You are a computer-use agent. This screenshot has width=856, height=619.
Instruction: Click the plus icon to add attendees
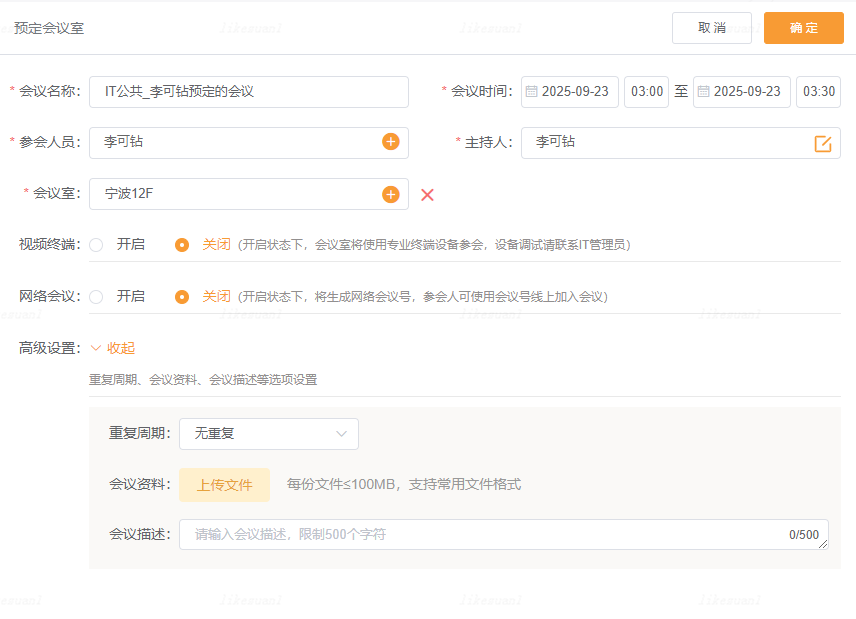(390, 142)
